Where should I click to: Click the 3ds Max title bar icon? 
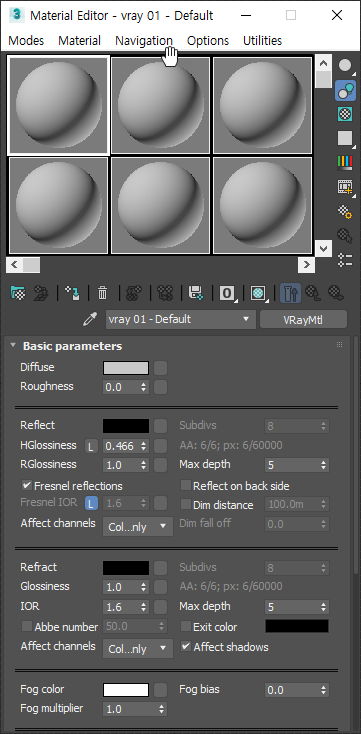[18, 15]
